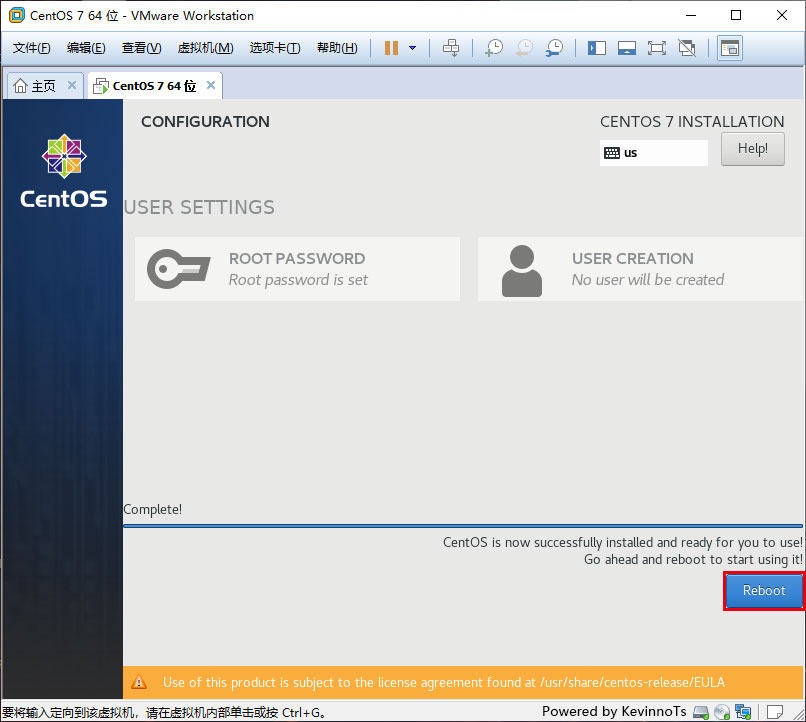Screen dimensions: 806x722
Task: Toggle the library sidebar view icon
Action: [x=597, y=48]
